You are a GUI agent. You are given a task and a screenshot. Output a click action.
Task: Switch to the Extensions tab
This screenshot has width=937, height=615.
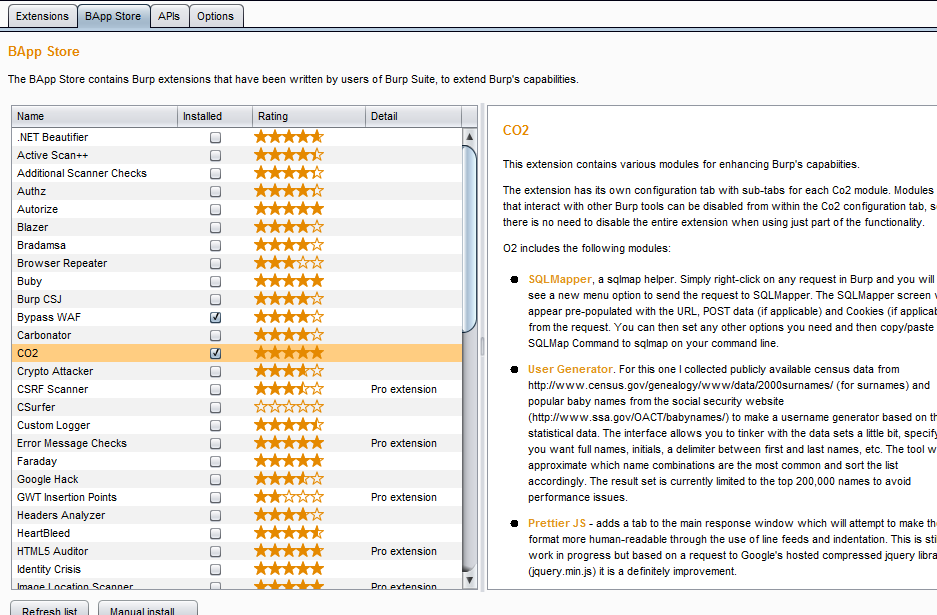(42, 16)
